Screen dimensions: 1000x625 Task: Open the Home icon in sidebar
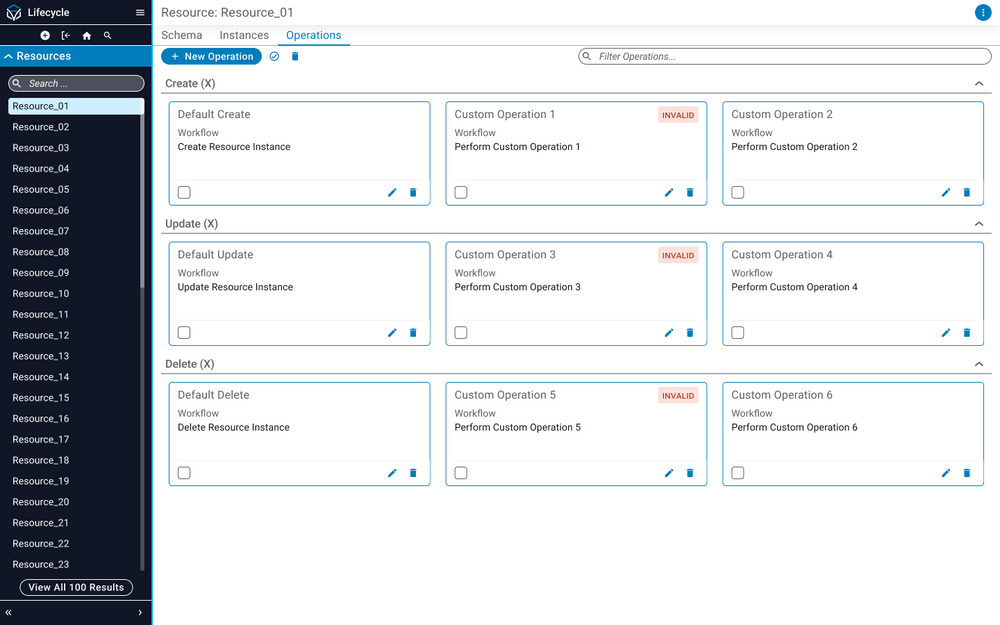[x=87, y=34]
